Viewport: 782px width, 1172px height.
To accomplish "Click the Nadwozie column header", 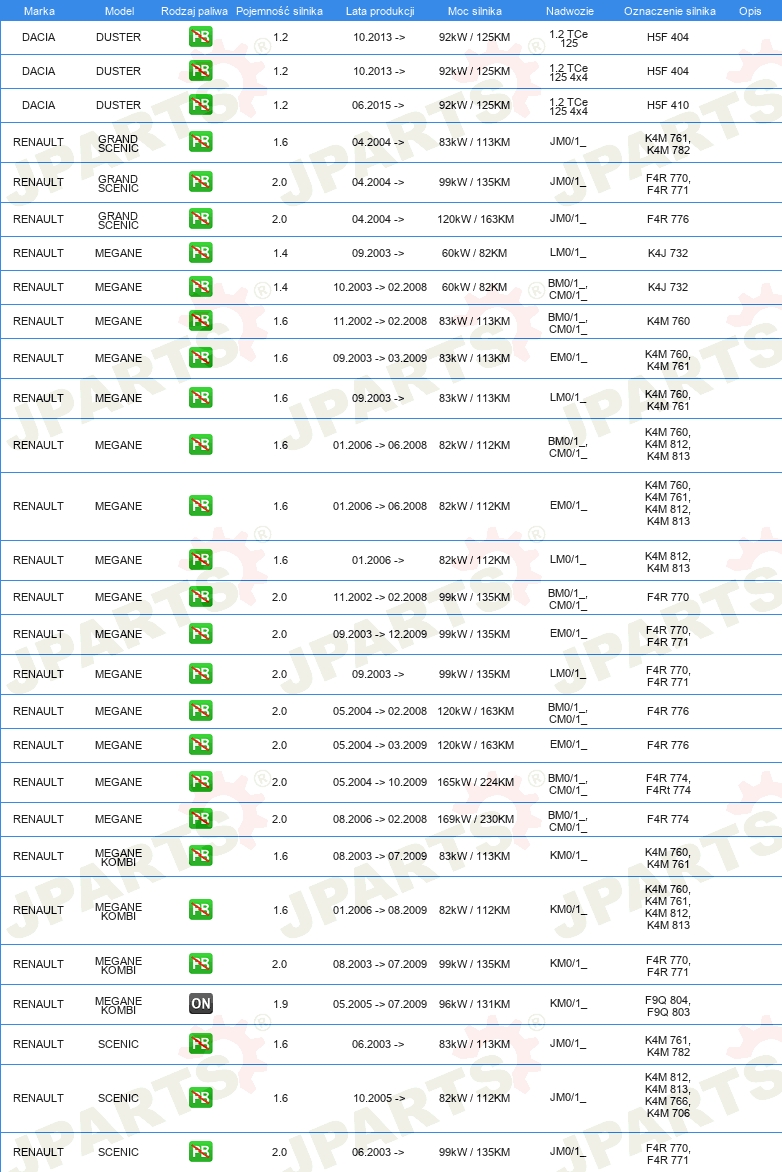I will click(570, 11).
